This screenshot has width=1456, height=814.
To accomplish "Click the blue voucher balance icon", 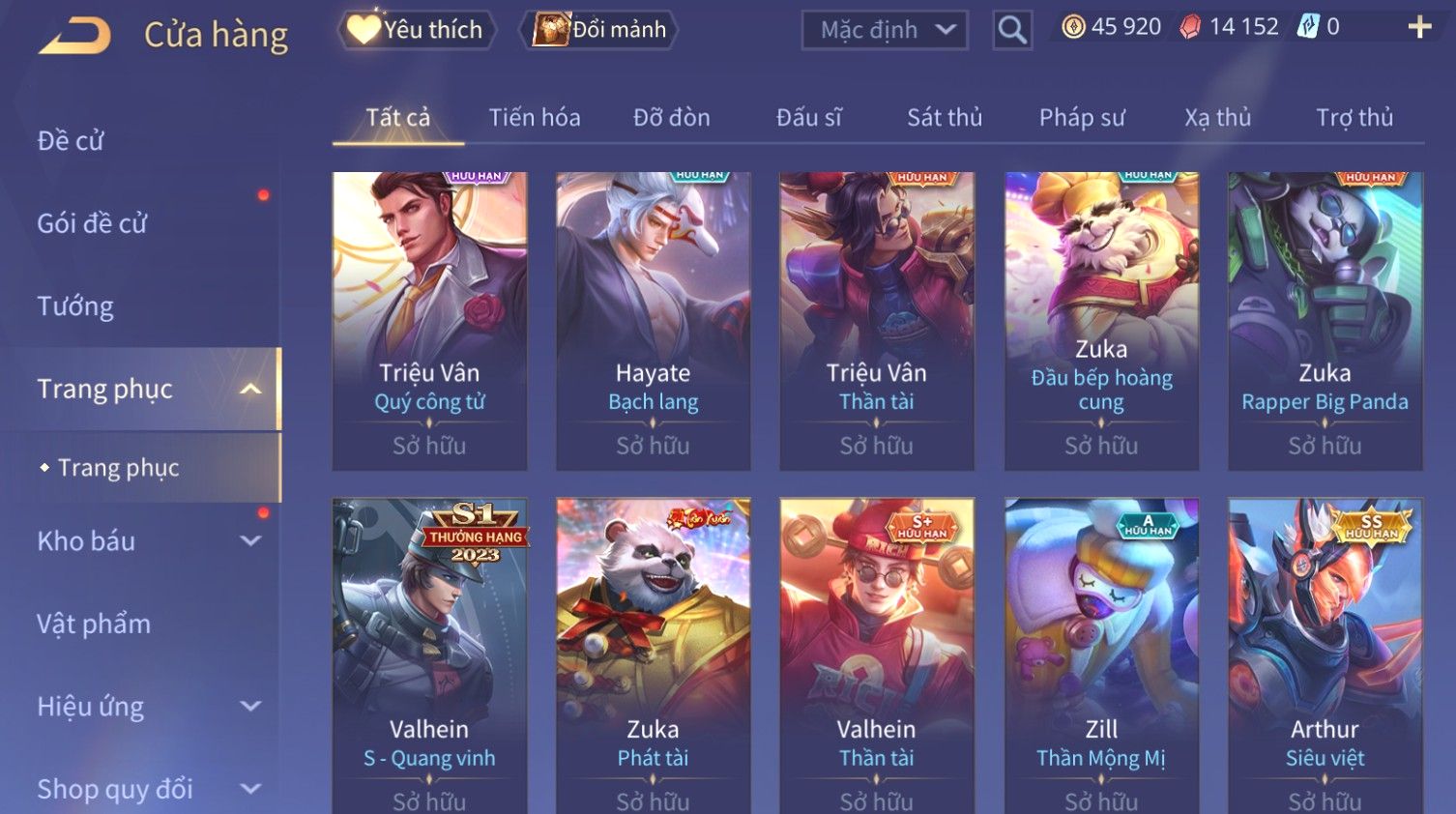I will tap(1308, 27).
